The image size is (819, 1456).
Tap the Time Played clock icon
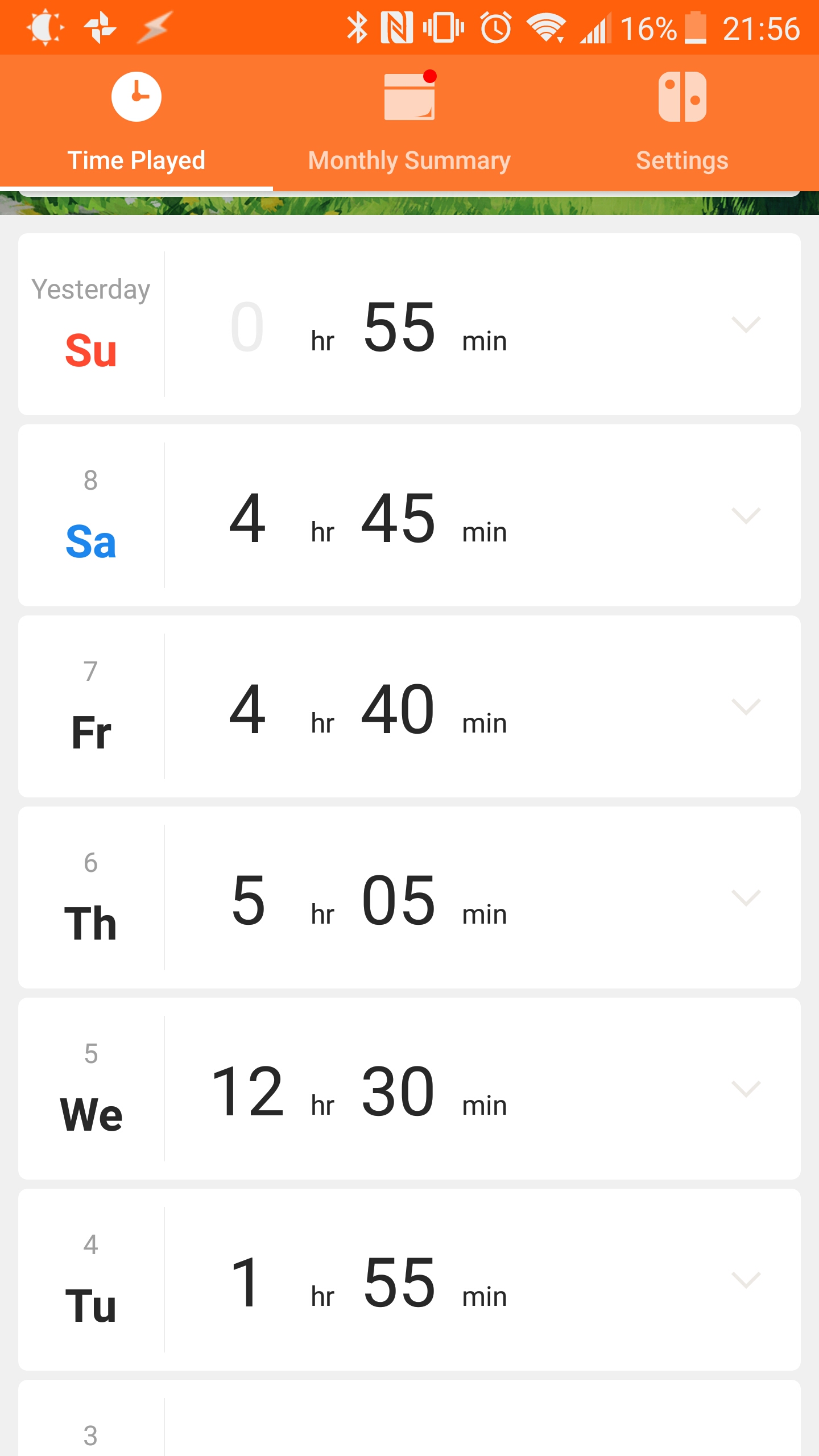pos(136,97)
